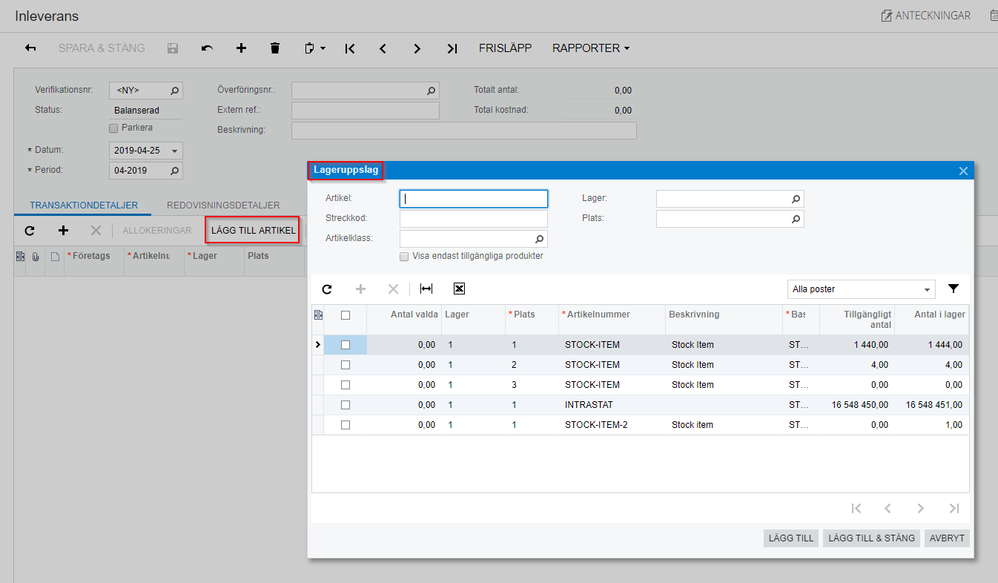
Task: Click the AVBRYT button
Action: 946,538
